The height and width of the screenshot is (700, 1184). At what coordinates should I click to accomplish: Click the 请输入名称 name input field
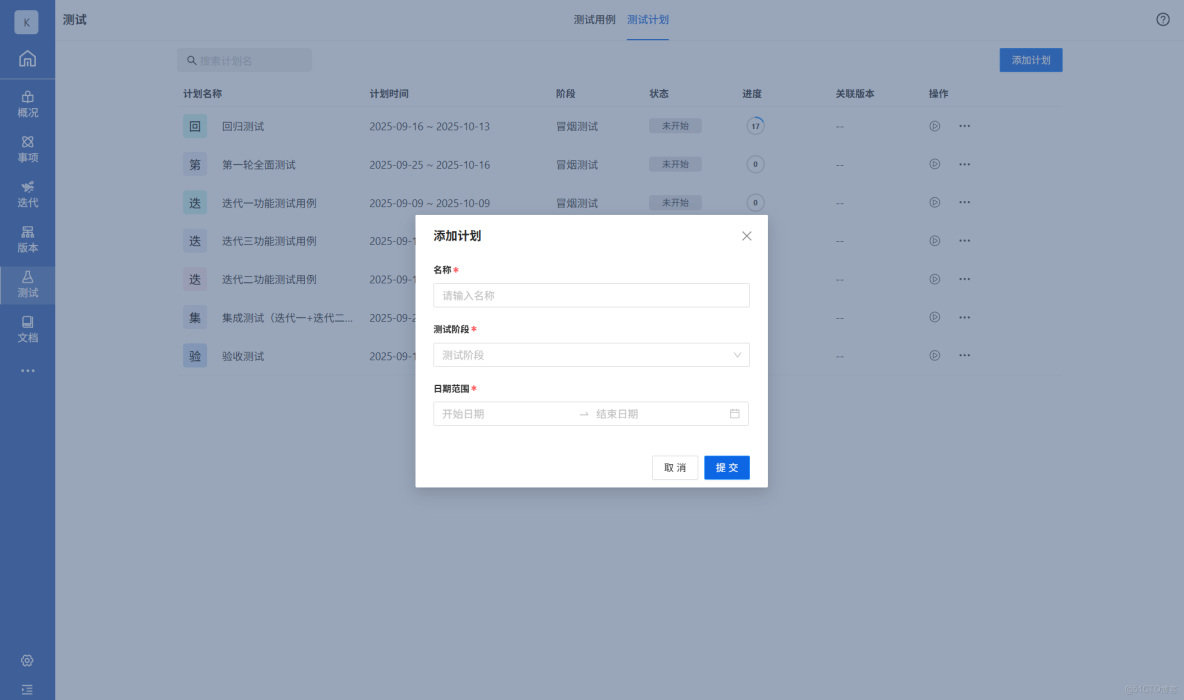tap(591, 295)
